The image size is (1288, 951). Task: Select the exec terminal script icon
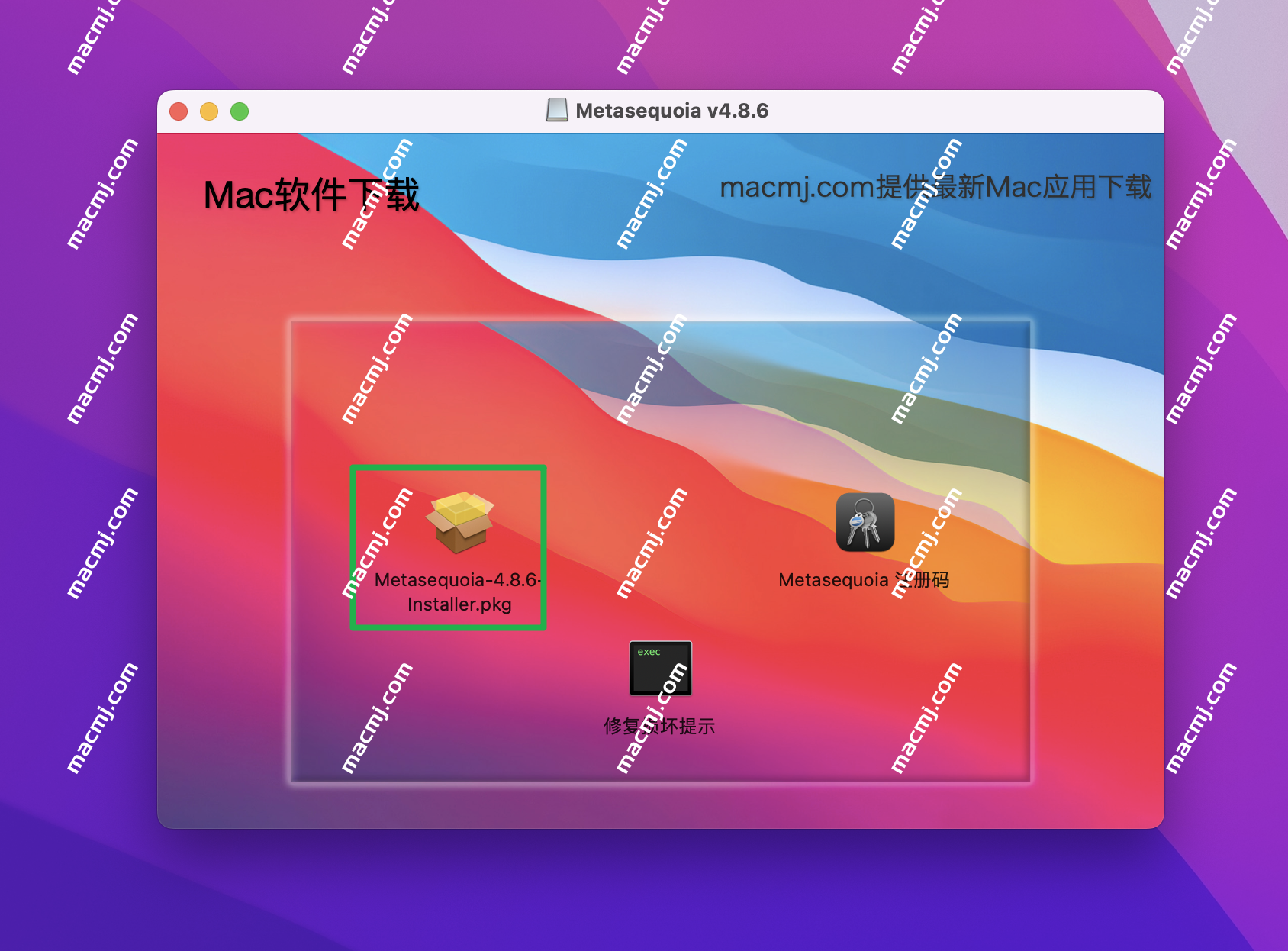click(661, 669)
